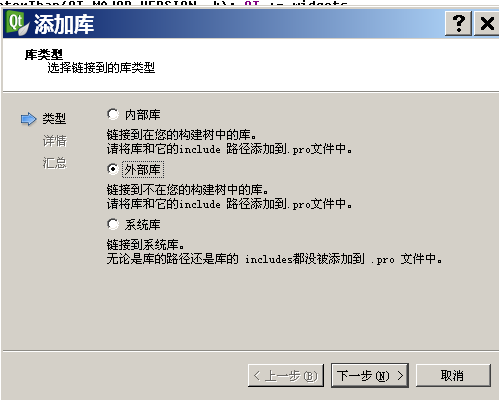Click the 上一步 (B) button
The height and width of the screenshot is (400, 499).
[286, 376]
